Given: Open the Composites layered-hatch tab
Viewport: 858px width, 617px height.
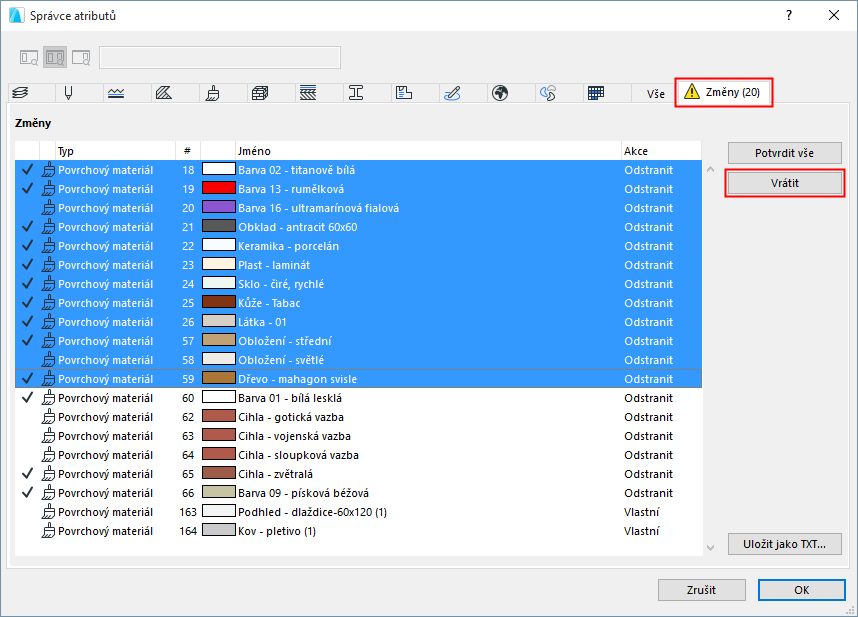Looking at the screenshot, I should (308, 93).
